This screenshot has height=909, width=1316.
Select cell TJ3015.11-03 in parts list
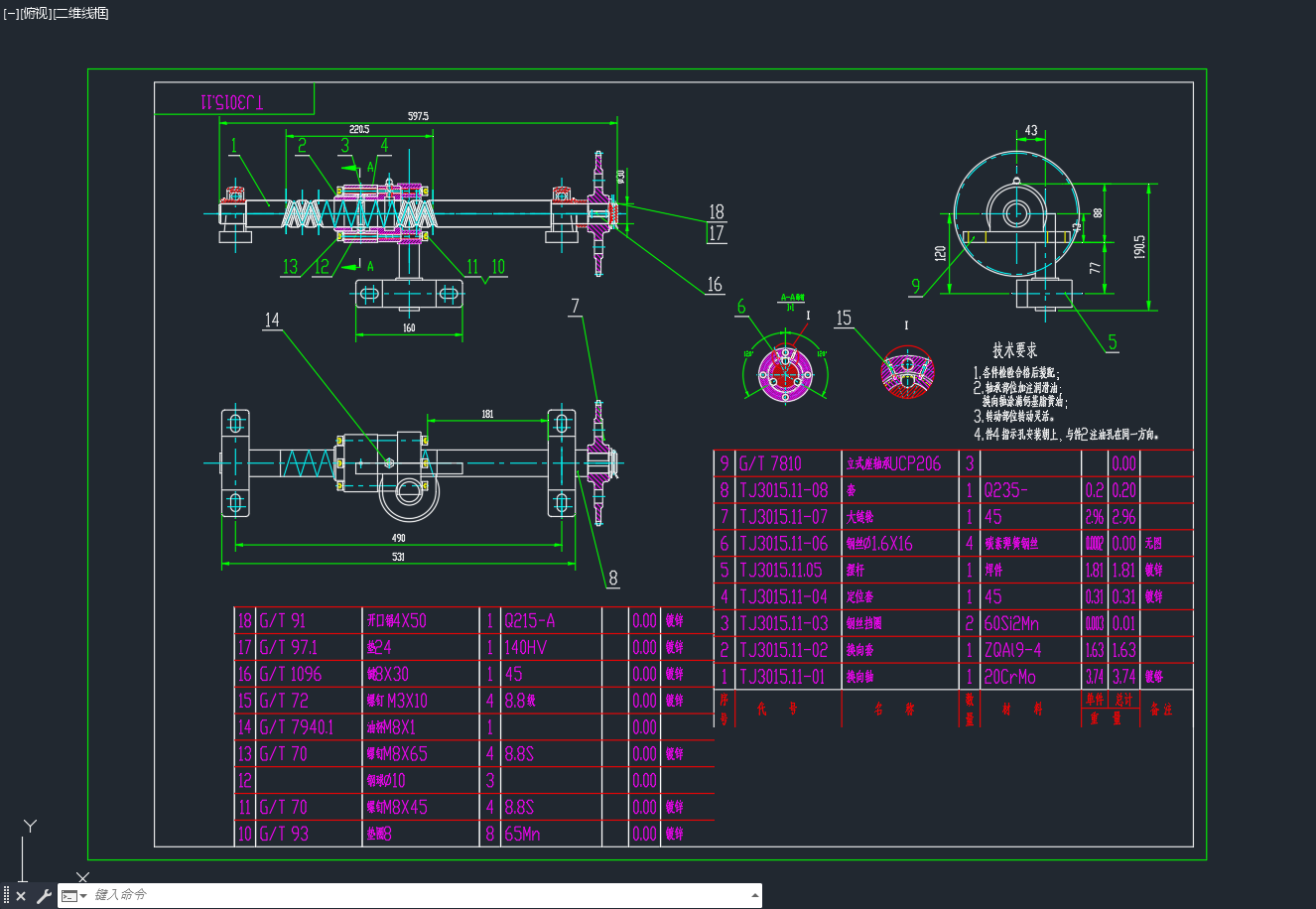coord(784,623)
